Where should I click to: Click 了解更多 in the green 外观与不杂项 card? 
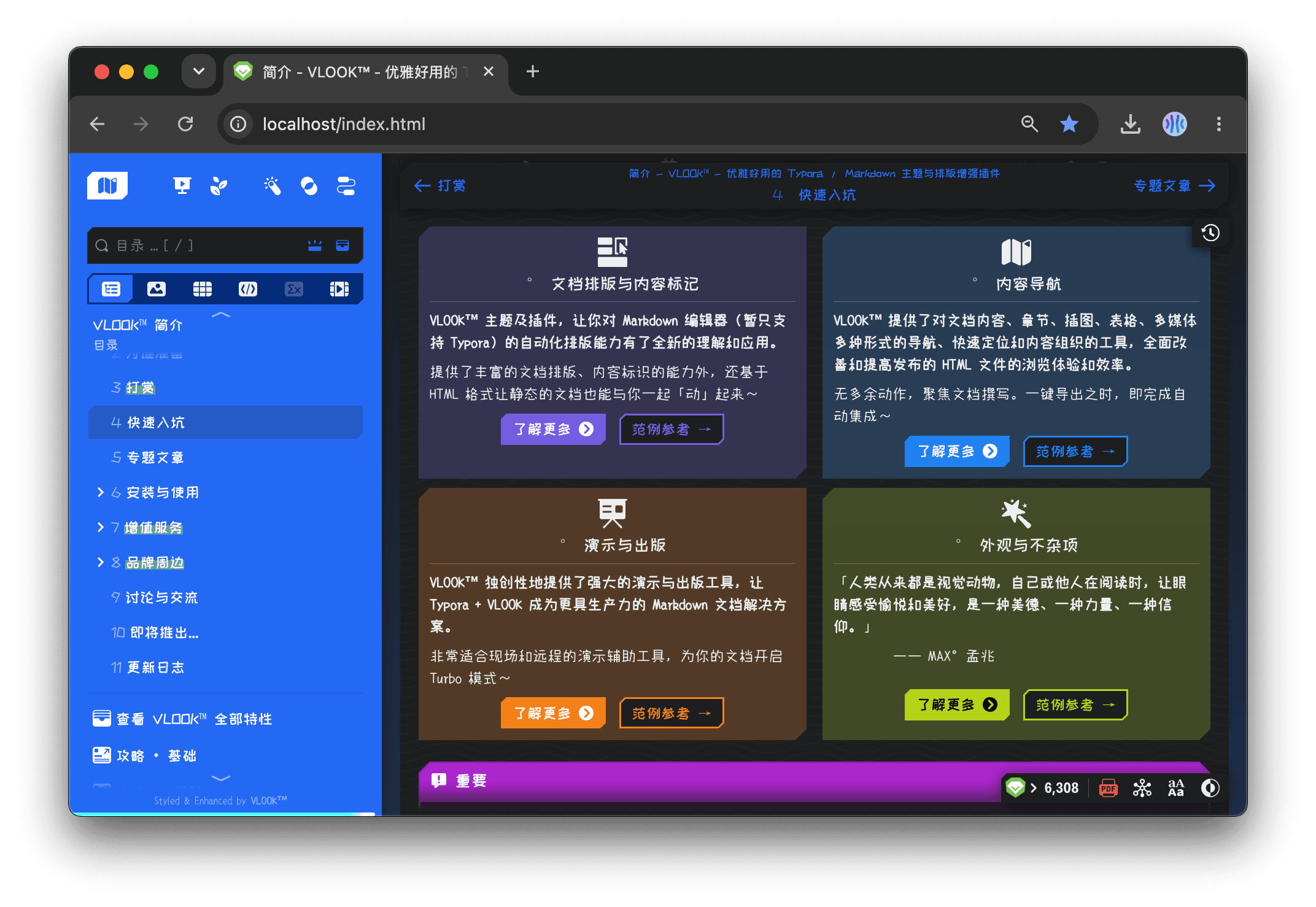(957, 704)
